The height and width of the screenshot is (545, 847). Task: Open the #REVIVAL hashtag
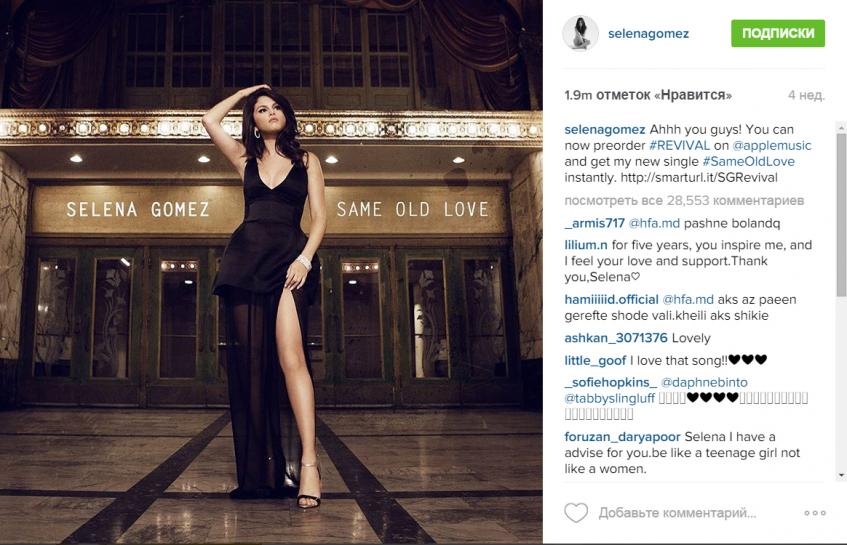coord(679,145)
